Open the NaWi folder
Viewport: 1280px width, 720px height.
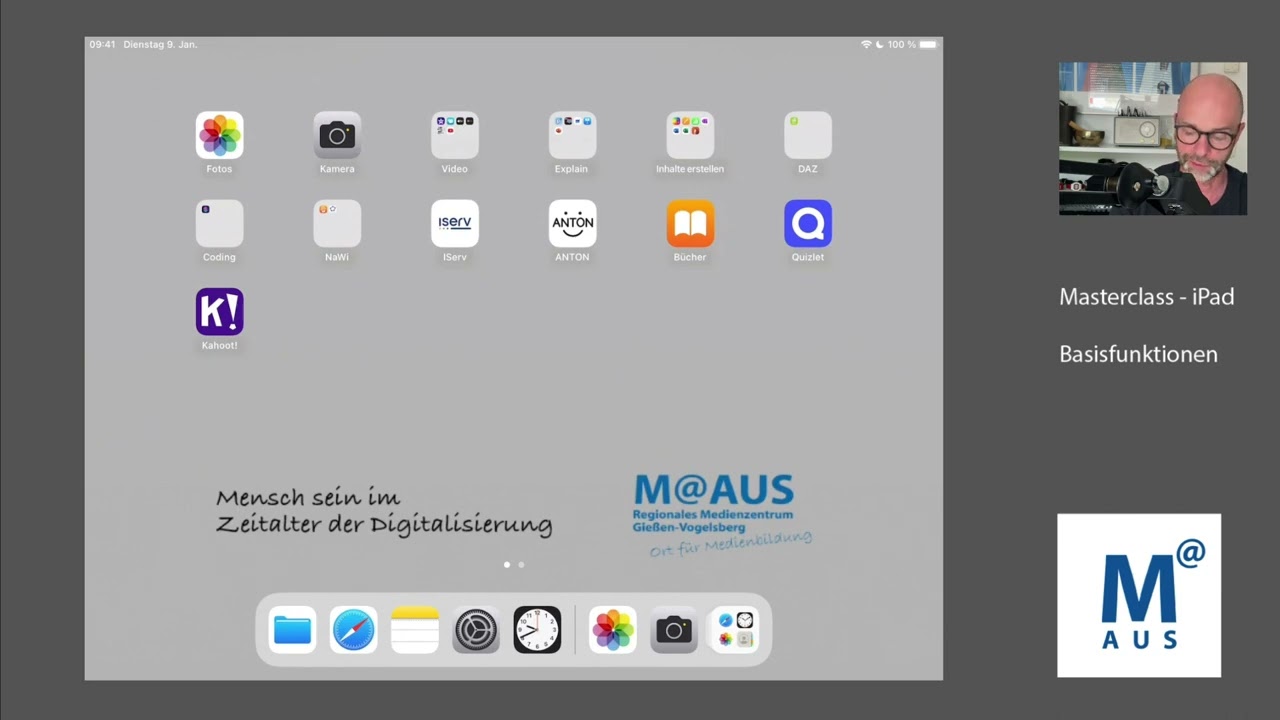point(337,223)
